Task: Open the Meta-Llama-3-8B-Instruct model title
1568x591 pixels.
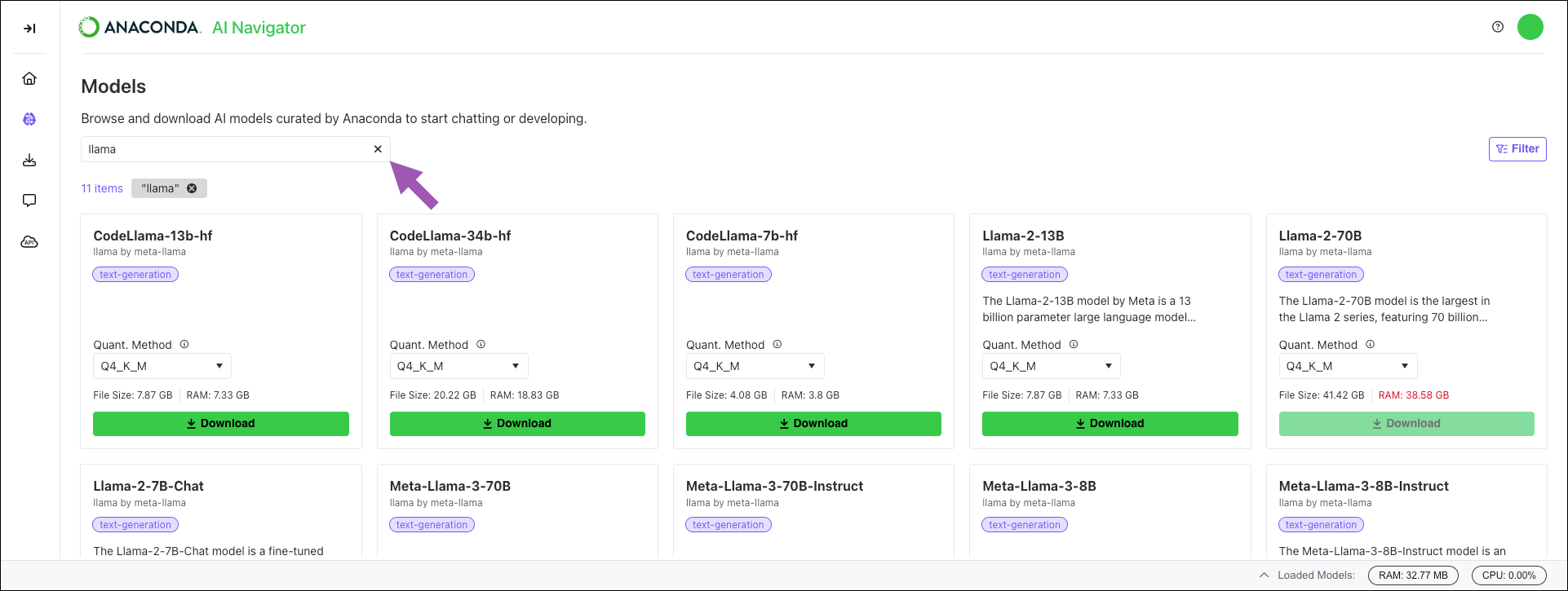Action: pos(1364,486)
